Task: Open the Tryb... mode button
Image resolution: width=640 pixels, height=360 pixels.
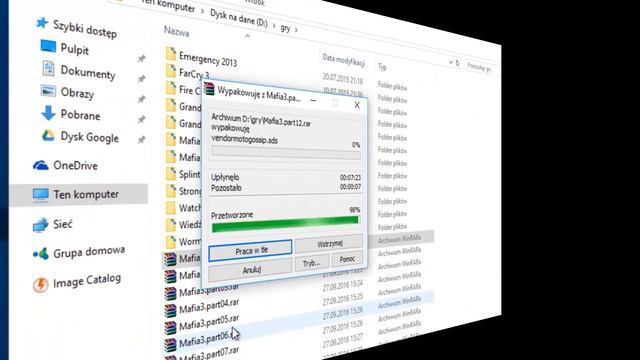Action: pos(311,263)
